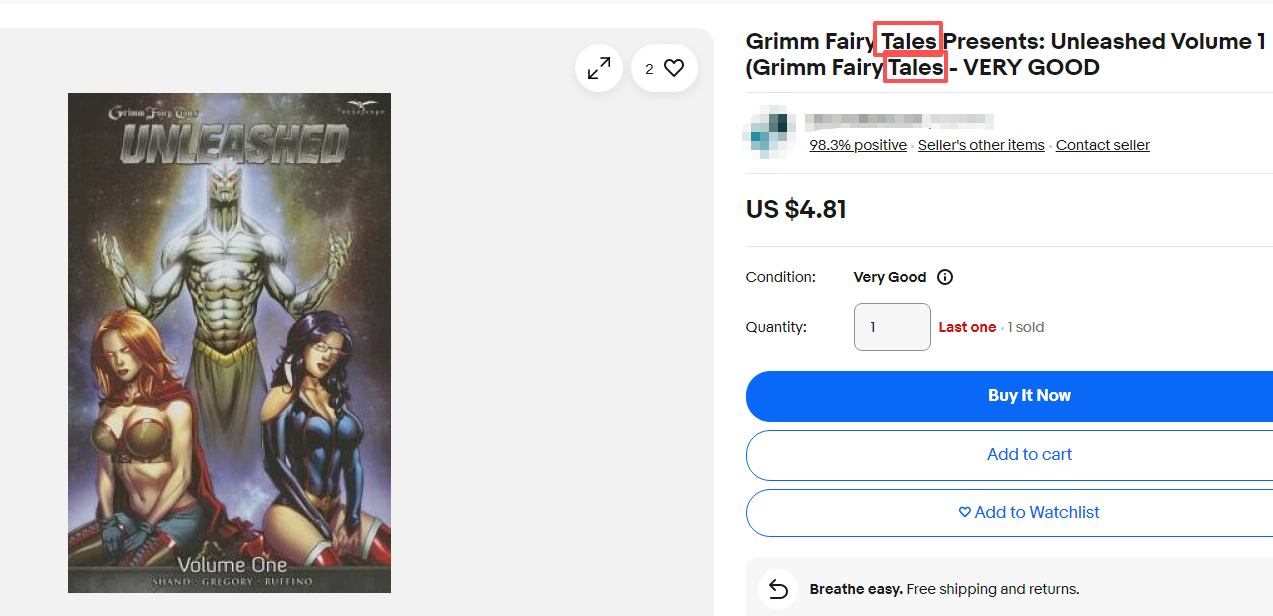Screen dimensions: 1273x616
Task: Click the blurred seller name
Action: tap(898, 122)
